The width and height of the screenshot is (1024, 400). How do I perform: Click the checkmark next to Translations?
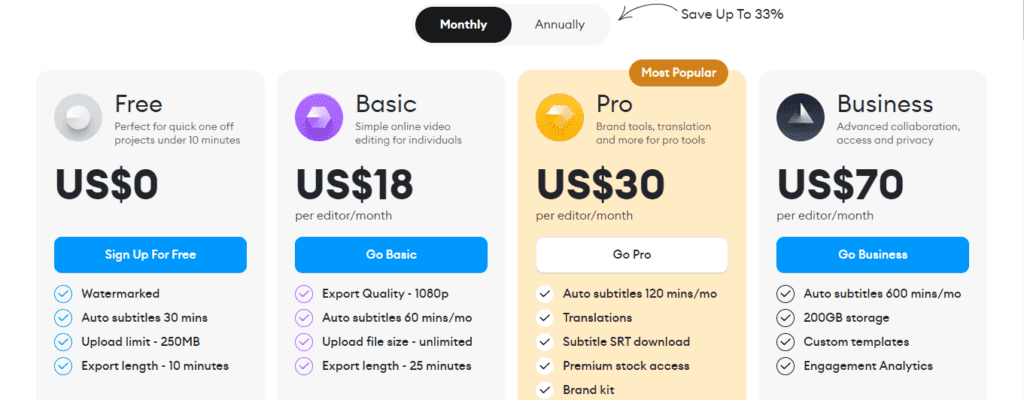[545, 318]
